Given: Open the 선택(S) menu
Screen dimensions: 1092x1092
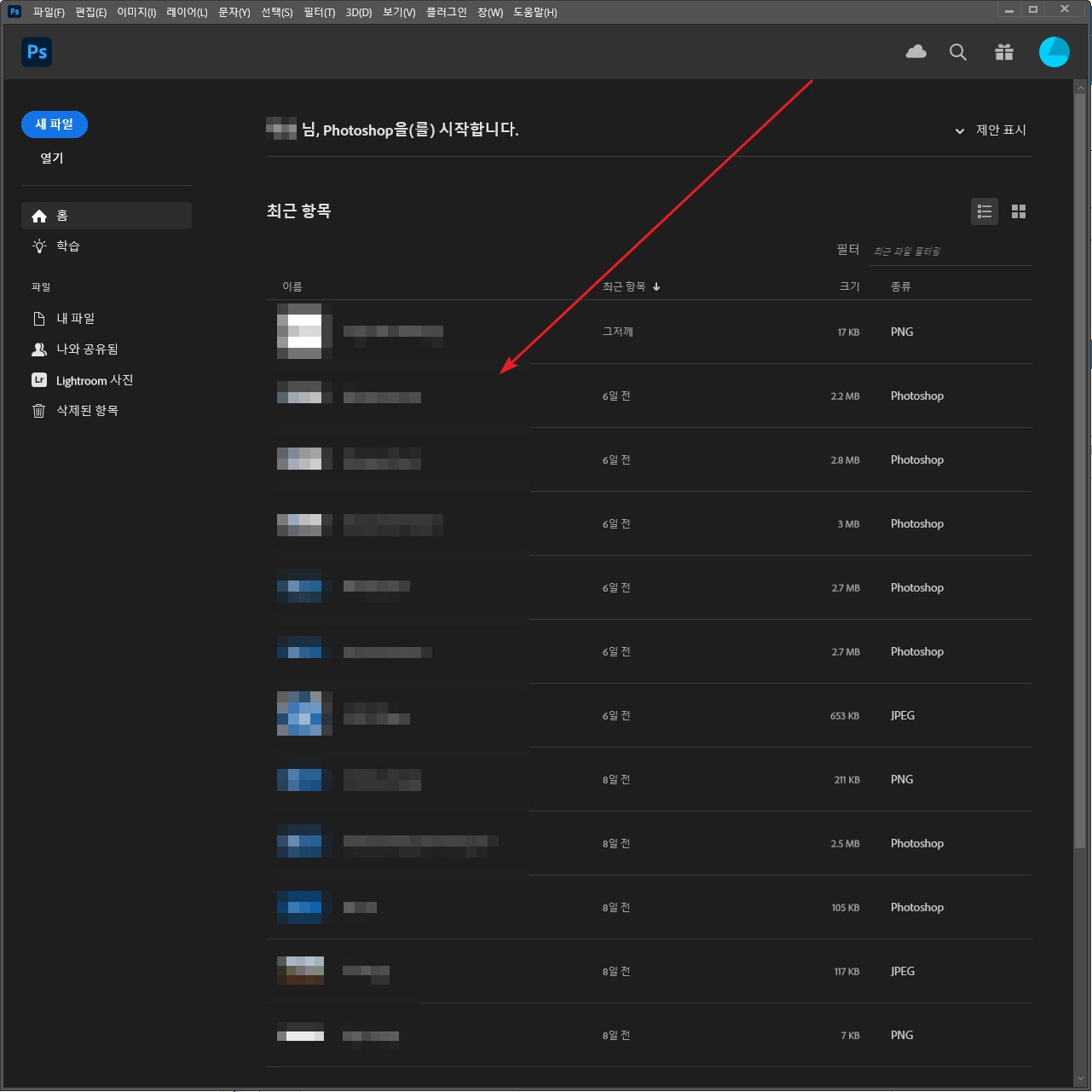Looking at the screenshot, I should click(277, 12).
